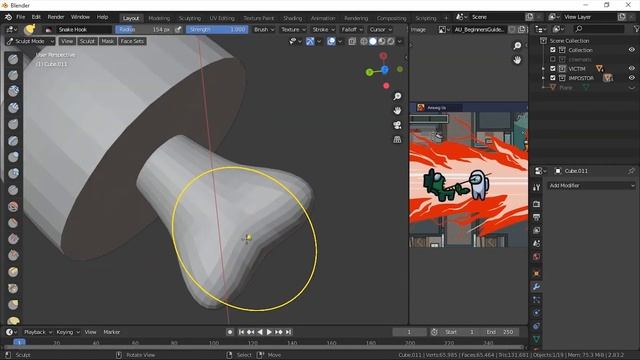Viewport: 640px width, 360px height.
Task: Toggle X-ray viewport mode
Action: click(x=352, y=41)
